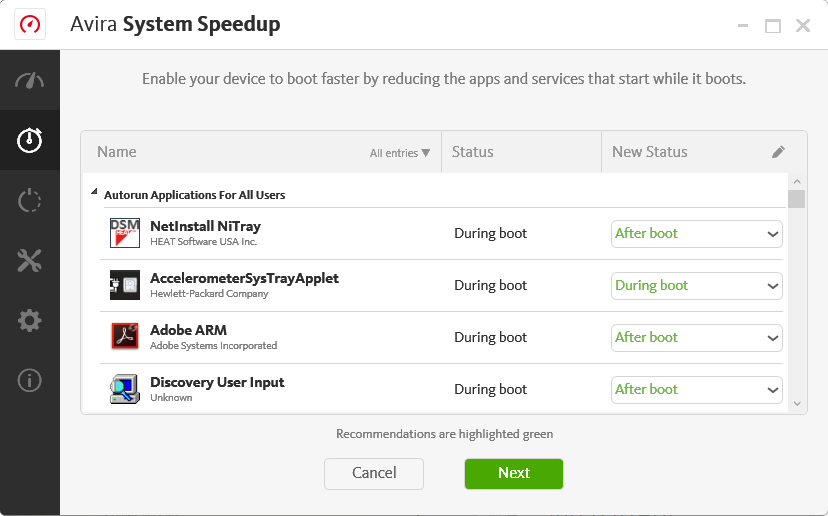Click the New Status column header

650,152
